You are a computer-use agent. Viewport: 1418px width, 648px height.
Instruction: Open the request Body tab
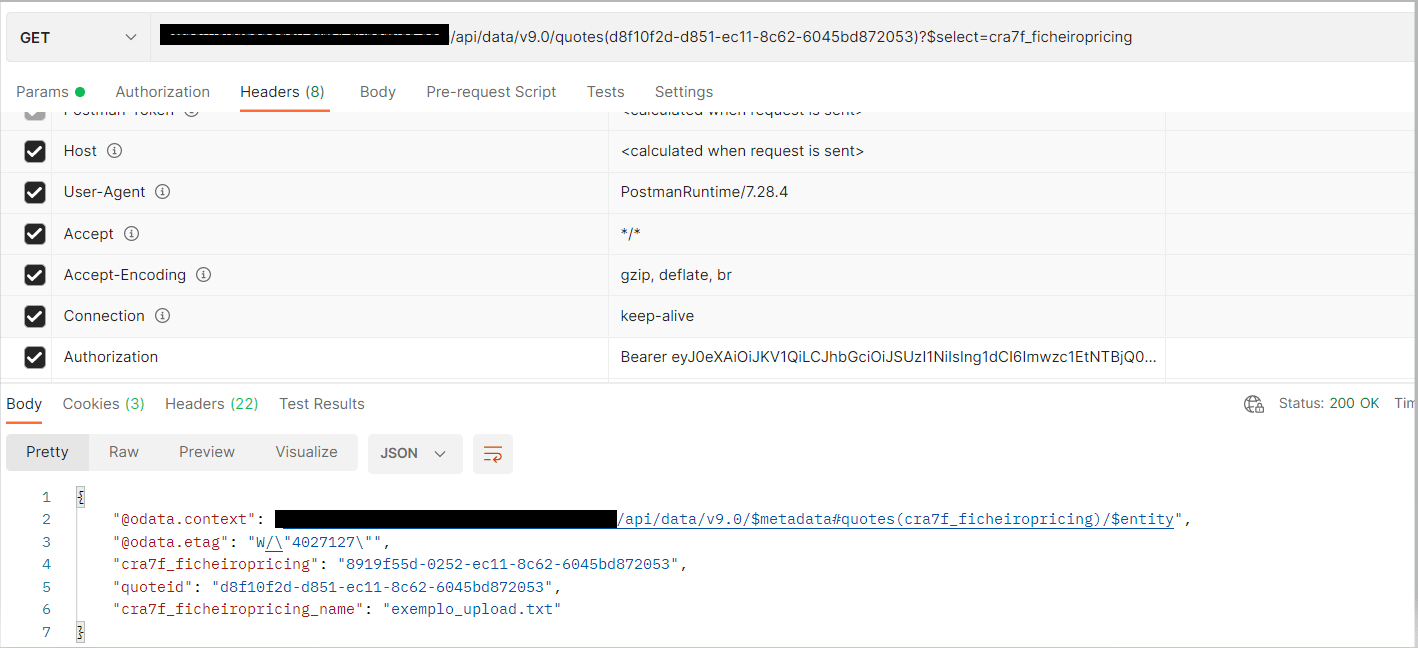pyautogui.click(x=378, y=92)
